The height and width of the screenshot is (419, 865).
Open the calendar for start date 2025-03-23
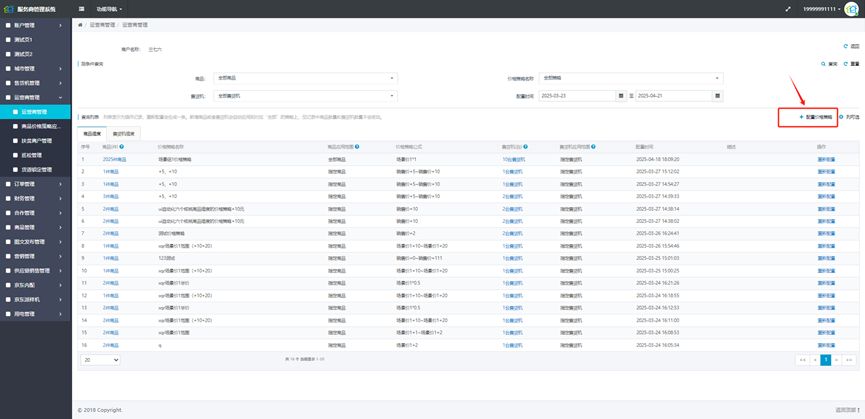click(621, 96)
